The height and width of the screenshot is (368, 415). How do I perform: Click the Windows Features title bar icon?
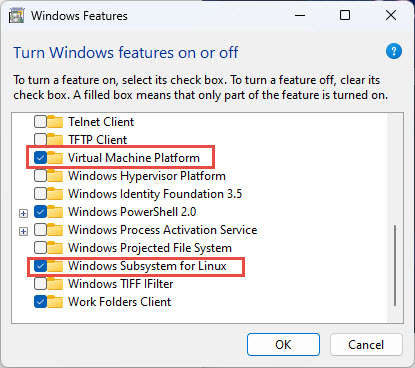[x=16, y=16]
